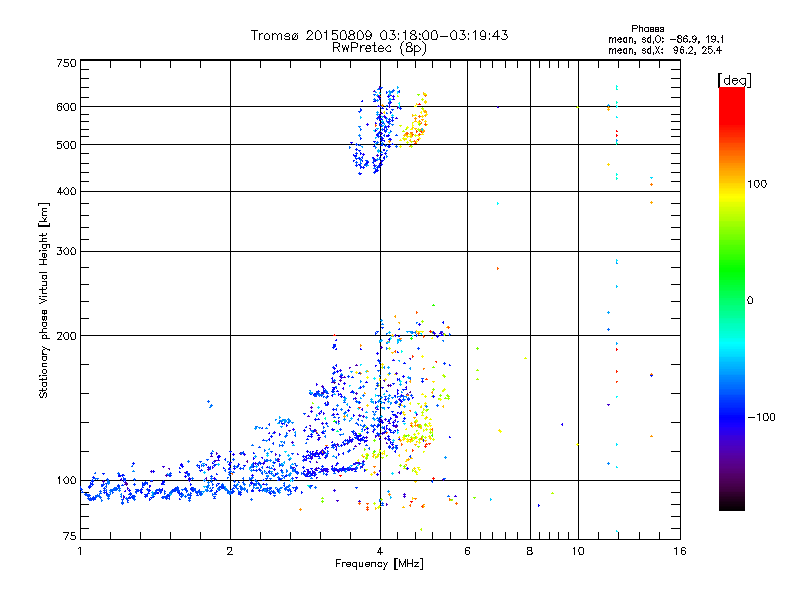800x600 pixels.
Task: Click y-axis tick label '300'
Action: (x=66, y=252)
